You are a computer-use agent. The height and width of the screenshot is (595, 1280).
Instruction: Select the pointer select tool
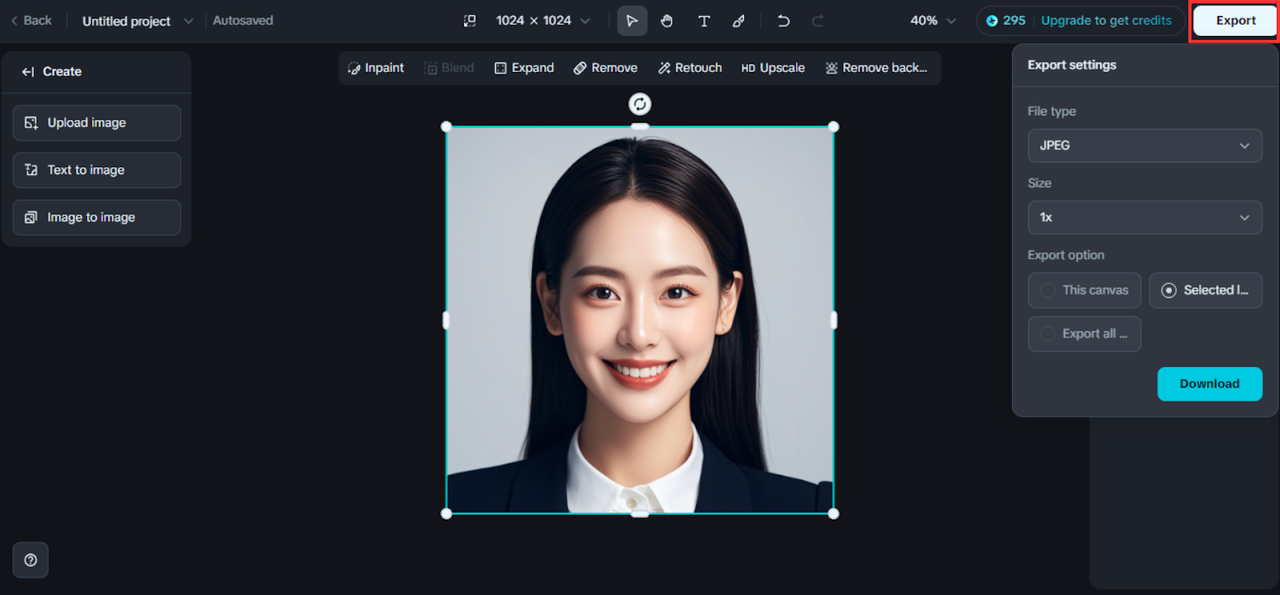tap(632, 21)
